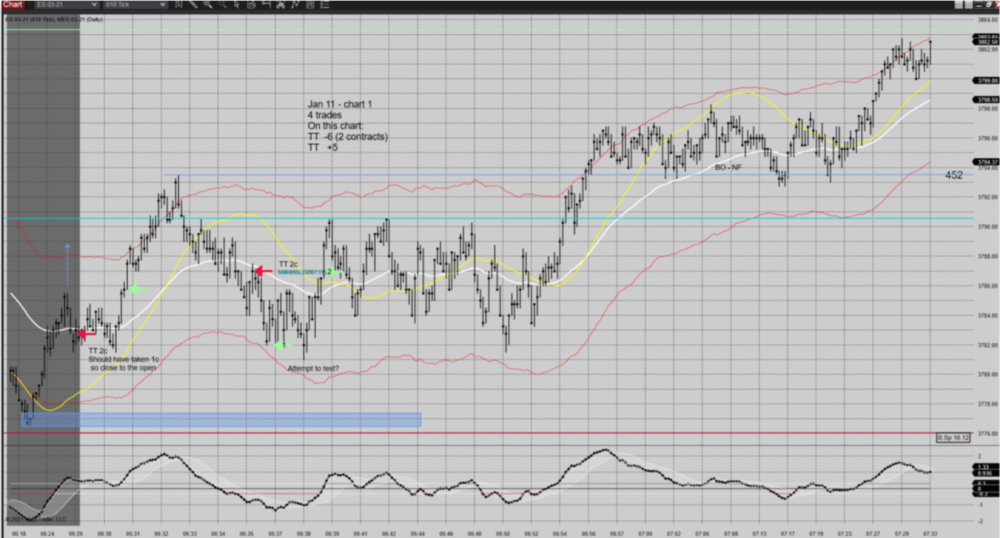Open the drawing tools pencil icon
The width and height of the screenshot is (1000, 538).
[x=194, y=5]
